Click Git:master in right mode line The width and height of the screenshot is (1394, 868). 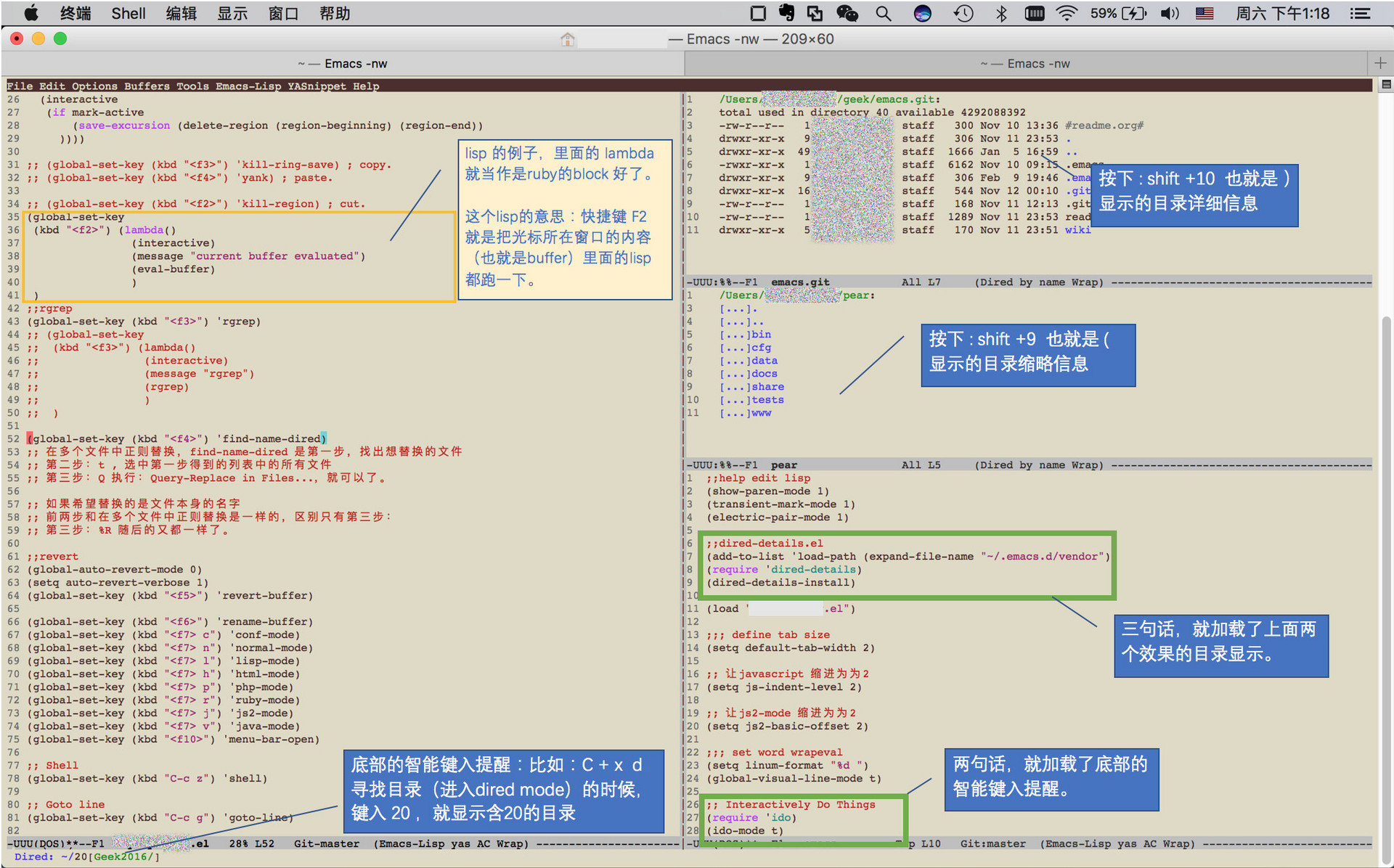[x=993, y=844]
